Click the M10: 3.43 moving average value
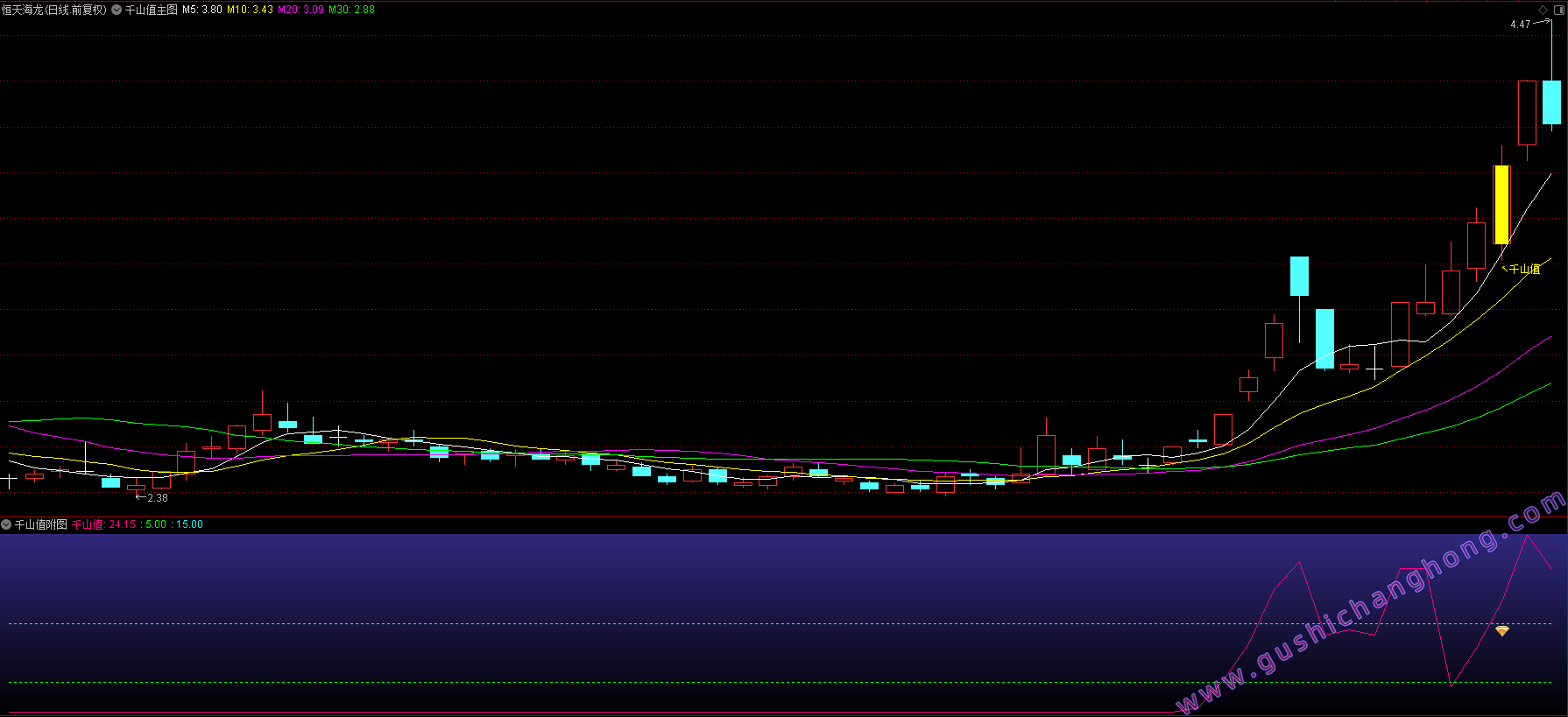 click(250, 10)
